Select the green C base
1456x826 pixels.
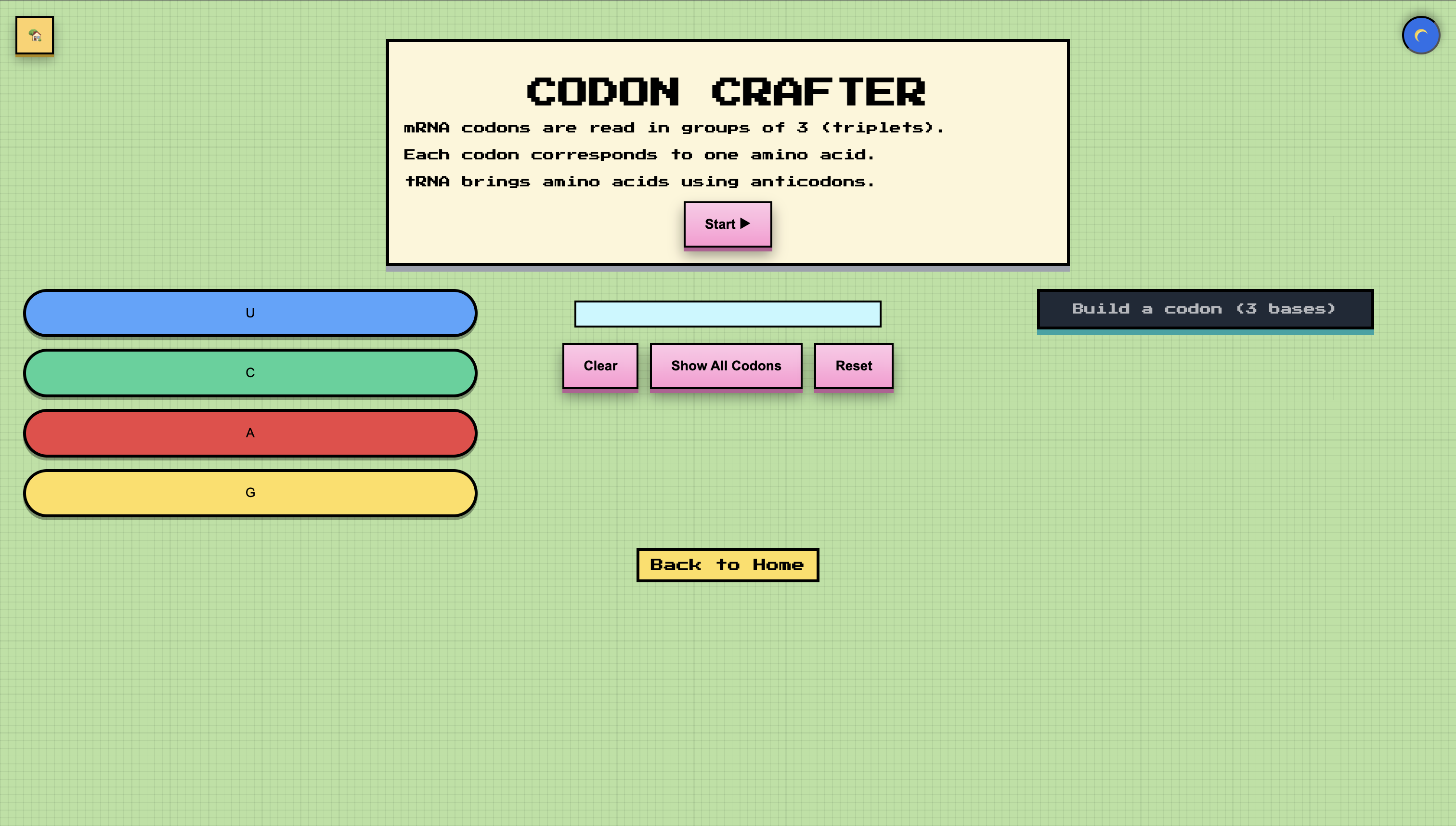[250, 373]
